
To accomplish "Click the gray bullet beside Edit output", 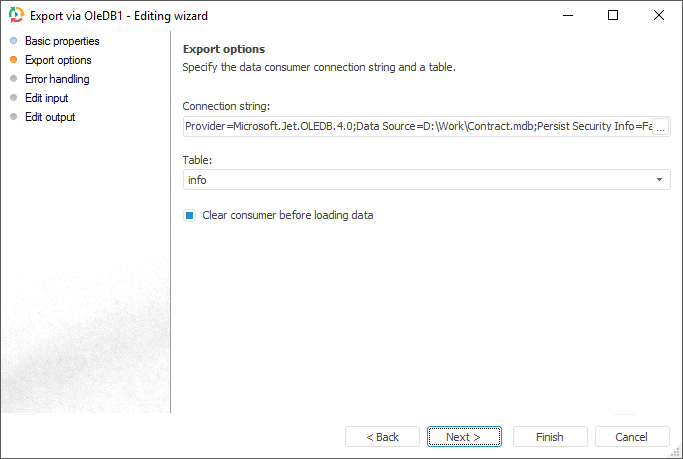I will [13, 117].
